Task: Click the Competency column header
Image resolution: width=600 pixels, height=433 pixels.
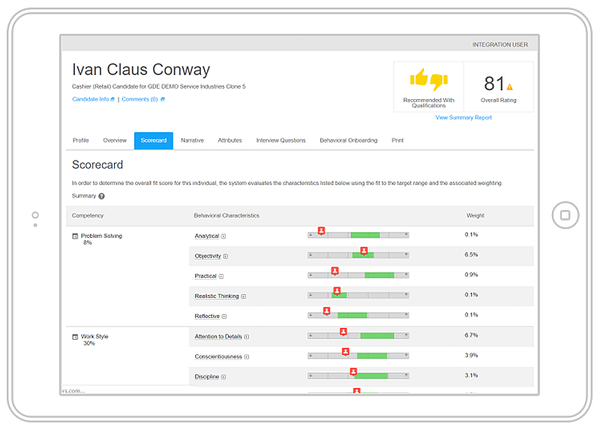Action: pyautogui.click(x=88, y=216)
